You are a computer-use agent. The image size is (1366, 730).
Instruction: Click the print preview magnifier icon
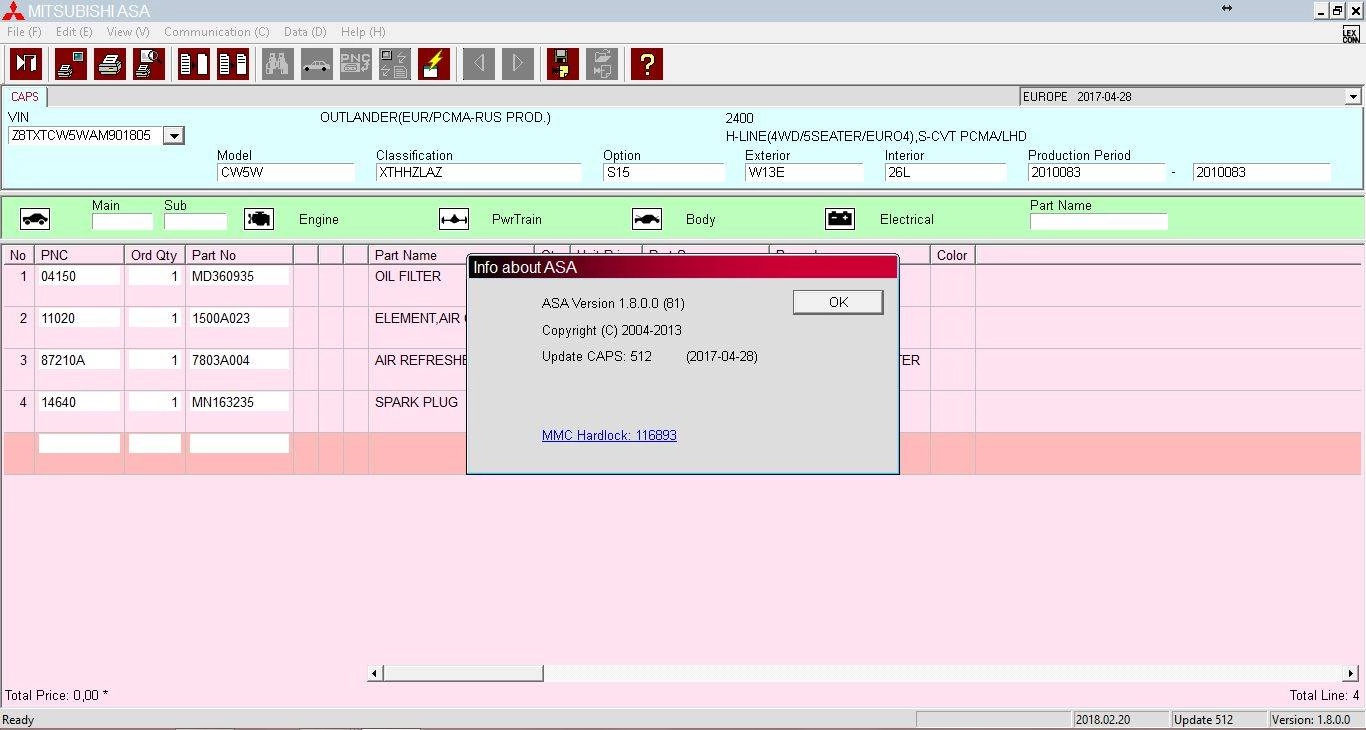[x=149, y=64]
